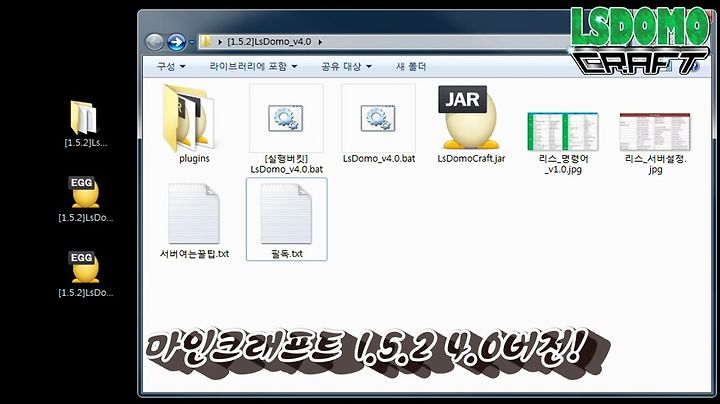720x404 pixels.
Task: Click the LsDomo_v4.0.bat file name label
Action: [379, 159]
